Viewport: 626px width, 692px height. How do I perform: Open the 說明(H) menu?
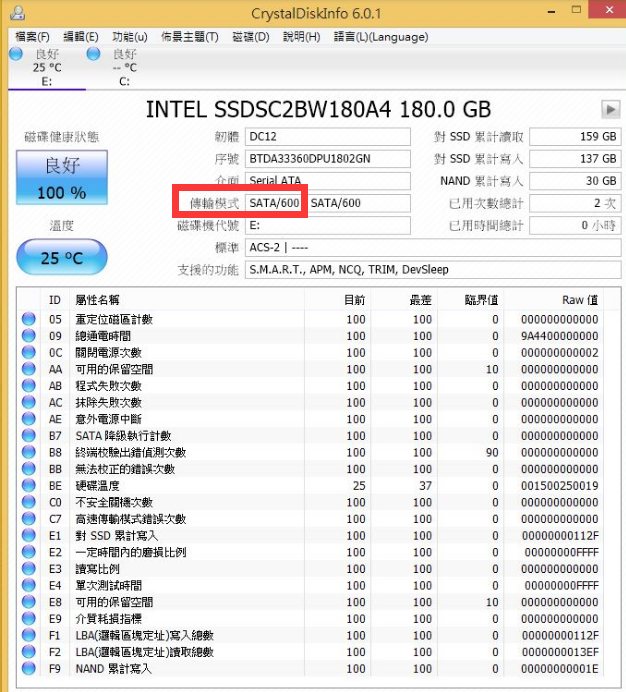[302, 37]
